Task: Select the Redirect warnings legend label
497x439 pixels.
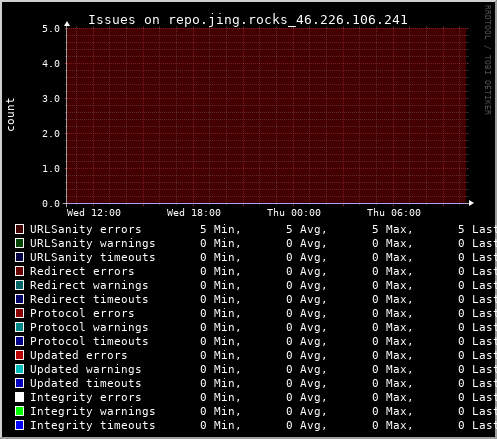Action: [x=89, y=286]
